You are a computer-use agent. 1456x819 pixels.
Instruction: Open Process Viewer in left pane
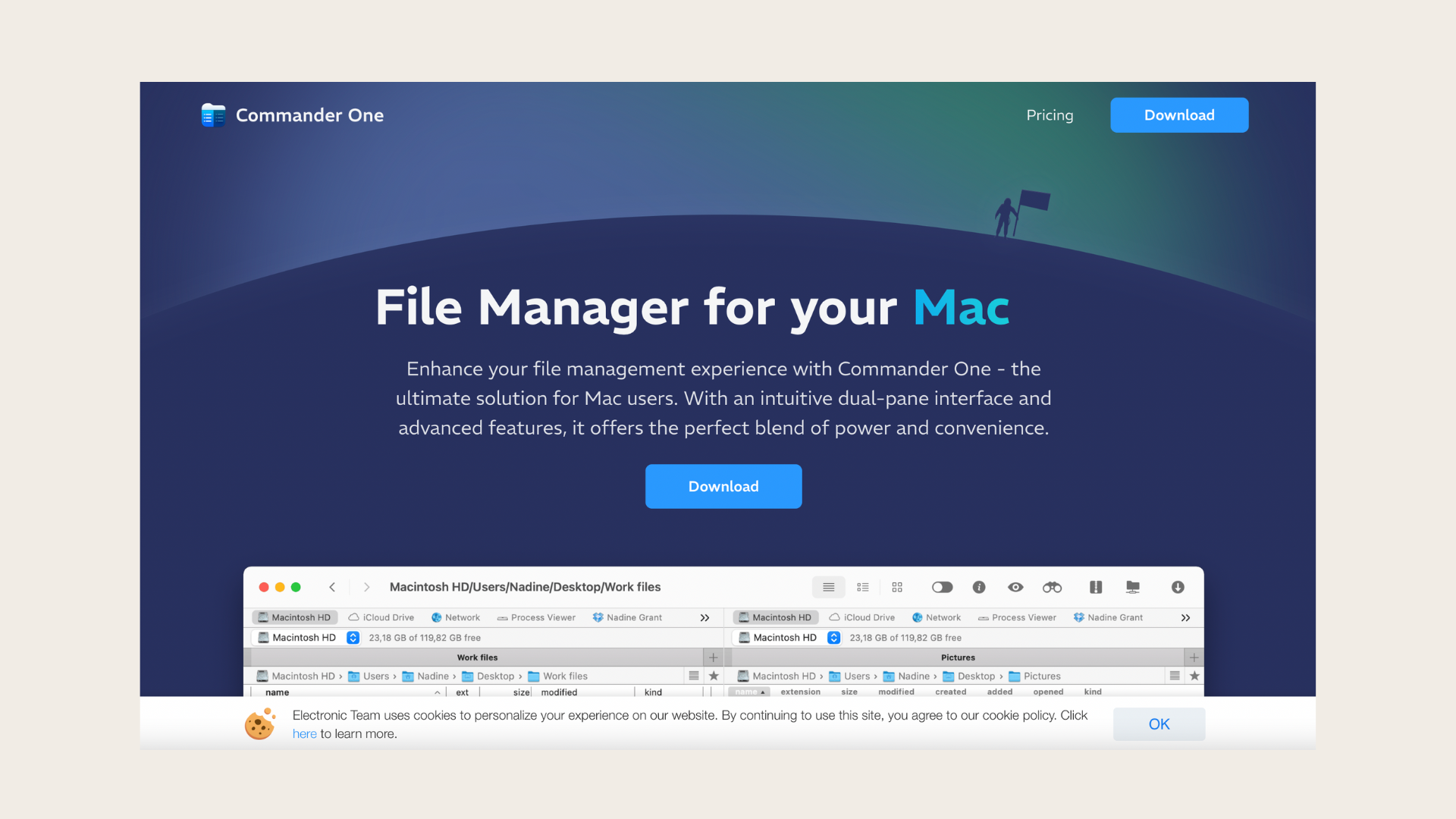coord(536,617)
